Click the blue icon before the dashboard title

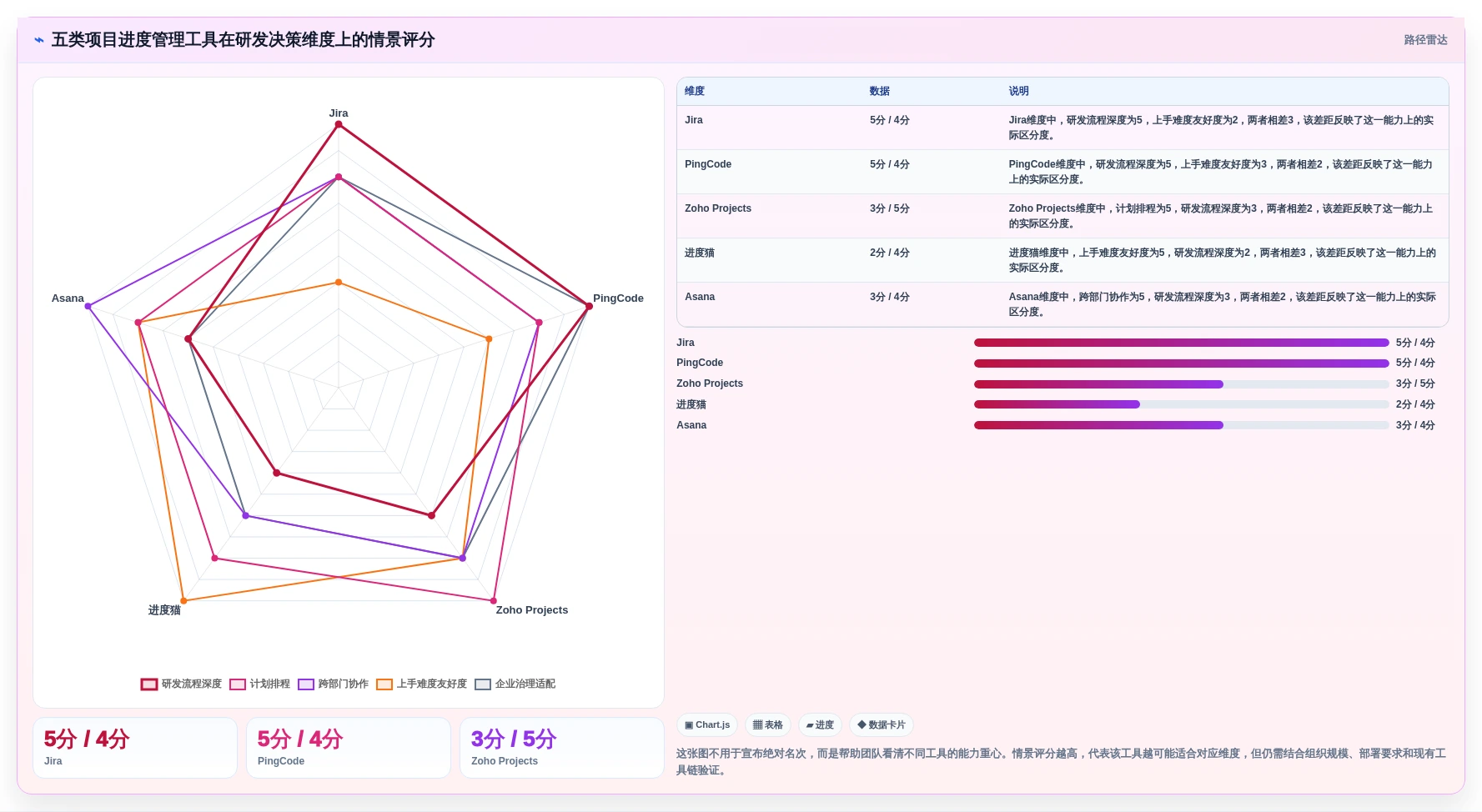(x=38, y=40)
